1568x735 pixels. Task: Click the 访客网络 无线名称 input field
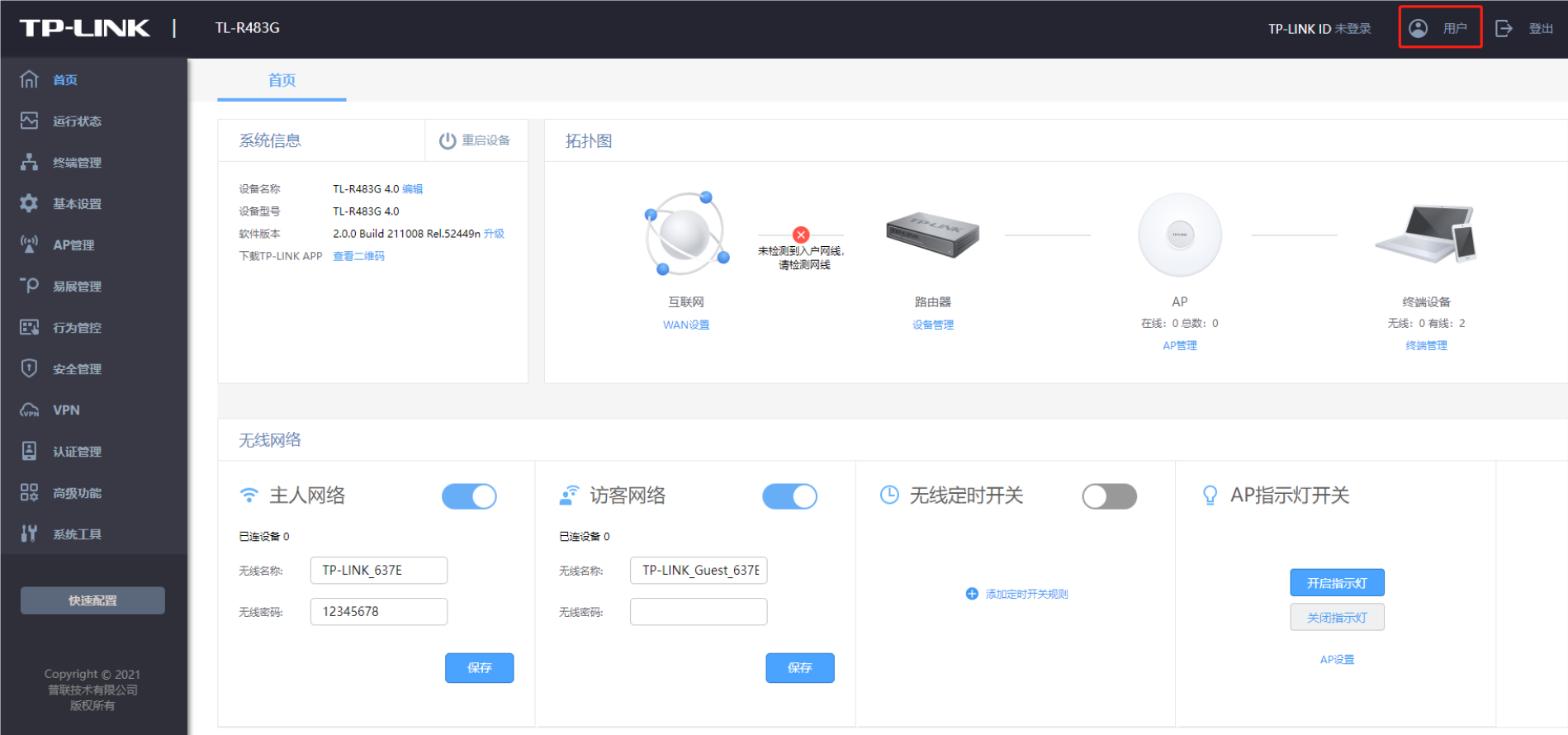click(699, 571)
